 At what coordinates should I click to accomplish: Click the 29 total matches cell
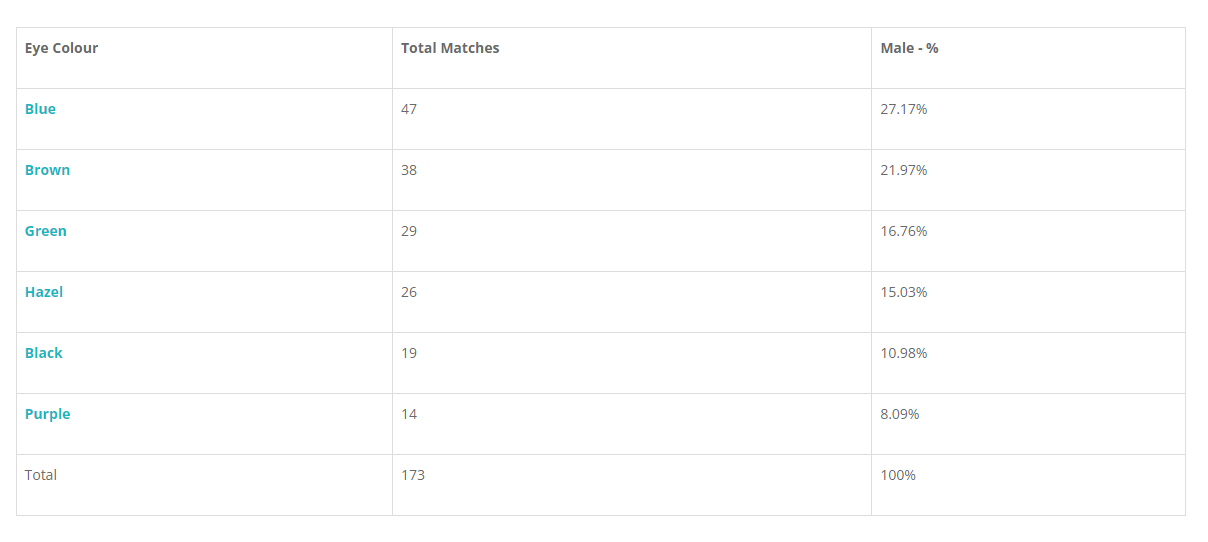(x=409, y=231)
